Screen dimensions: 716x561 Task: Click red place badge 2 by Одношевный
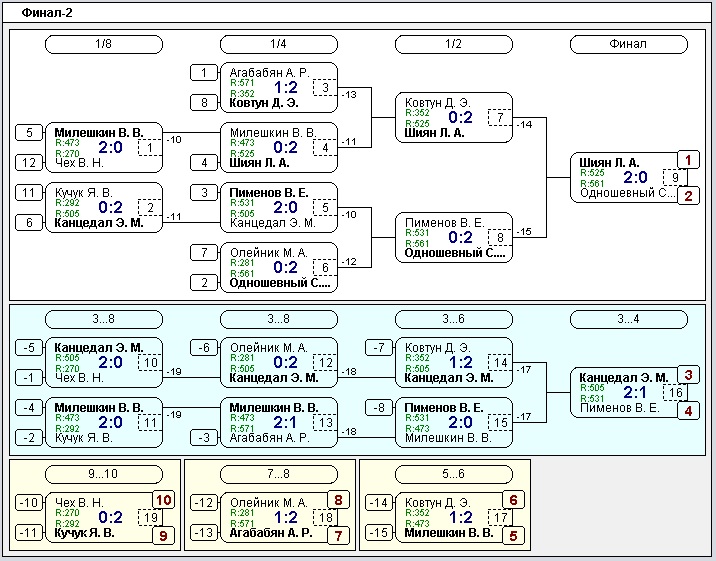(688, 196)
